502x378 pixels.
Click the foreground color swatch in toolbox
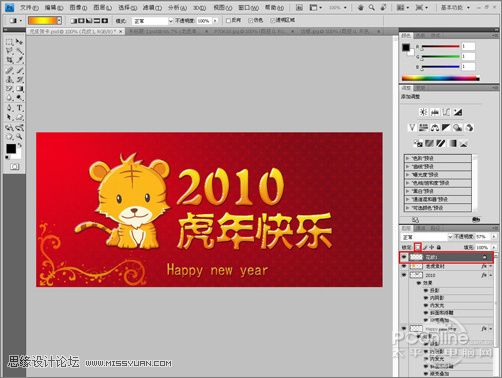pyautogui.click(x=11, y=149)
